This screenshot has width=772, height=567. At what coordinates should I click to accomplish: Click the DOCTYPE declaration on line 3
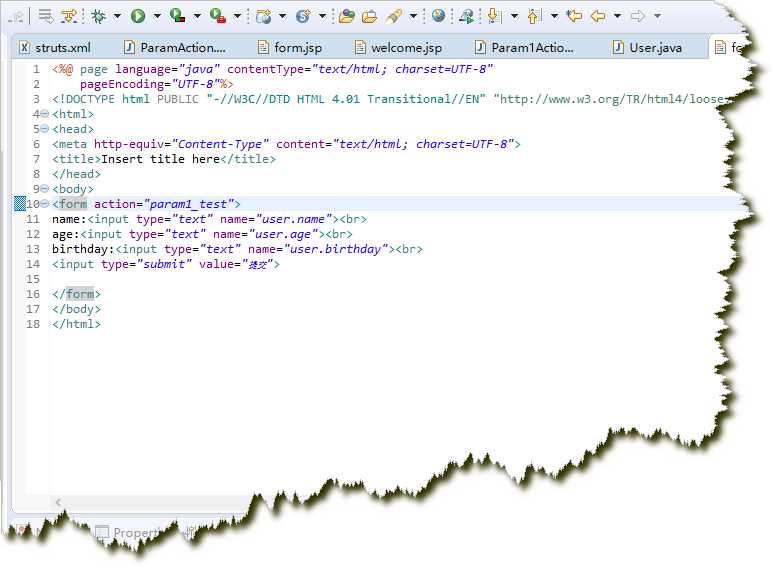point(389,99)
